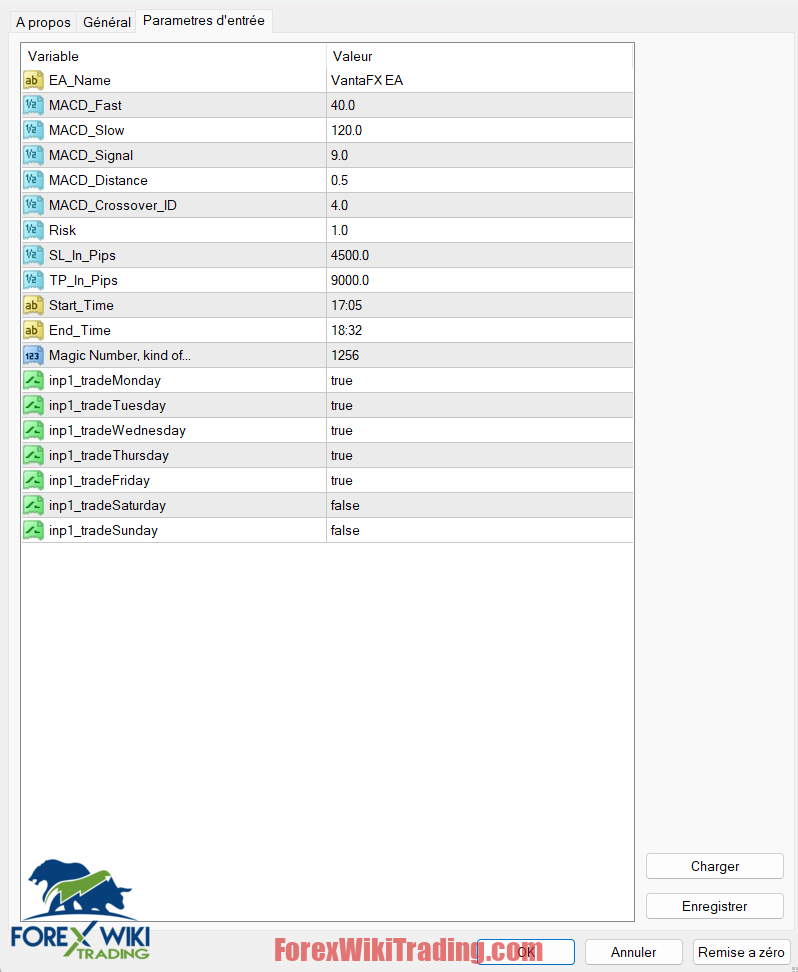This screenshot has width=798, height=972.
Task: Click the boolean icon beside inp1_tradeFriday
Action: tap(33, 480)
